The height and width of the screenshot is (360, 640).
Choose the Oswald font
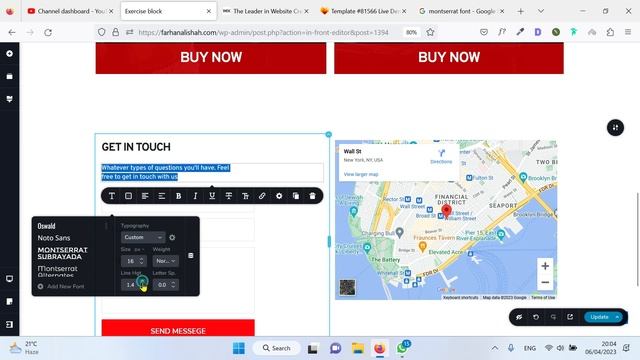coord(47,226)
